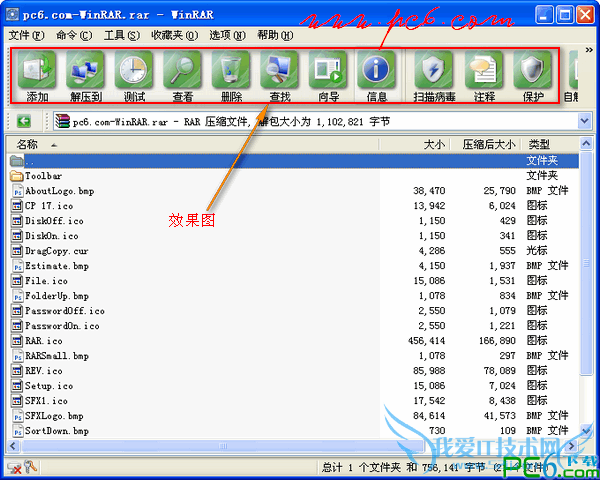Open the 工具(S) menu
600x480 pixels.
122,36
